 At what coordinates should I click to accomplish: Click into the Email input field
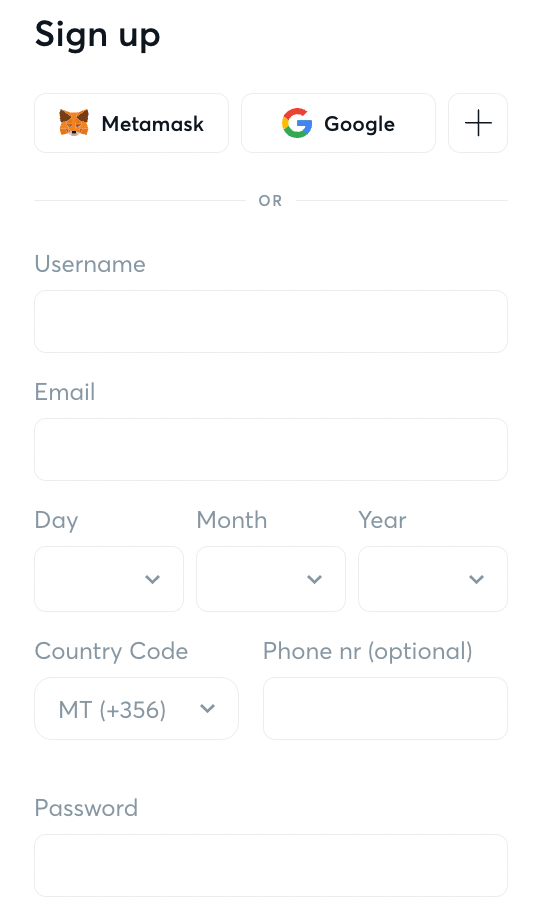[x=271, y=449]
